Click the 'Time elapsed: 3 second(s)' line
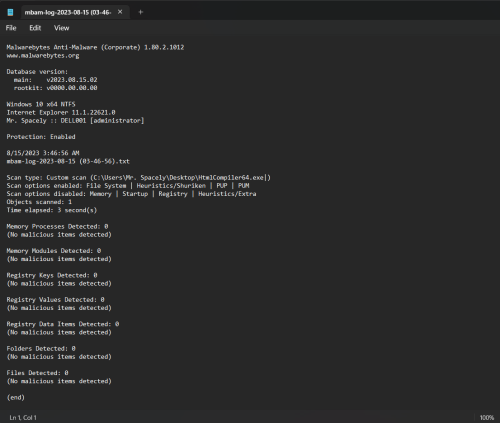Image resolution: width=500 pixels, height=423 pixels. point(52,210)
